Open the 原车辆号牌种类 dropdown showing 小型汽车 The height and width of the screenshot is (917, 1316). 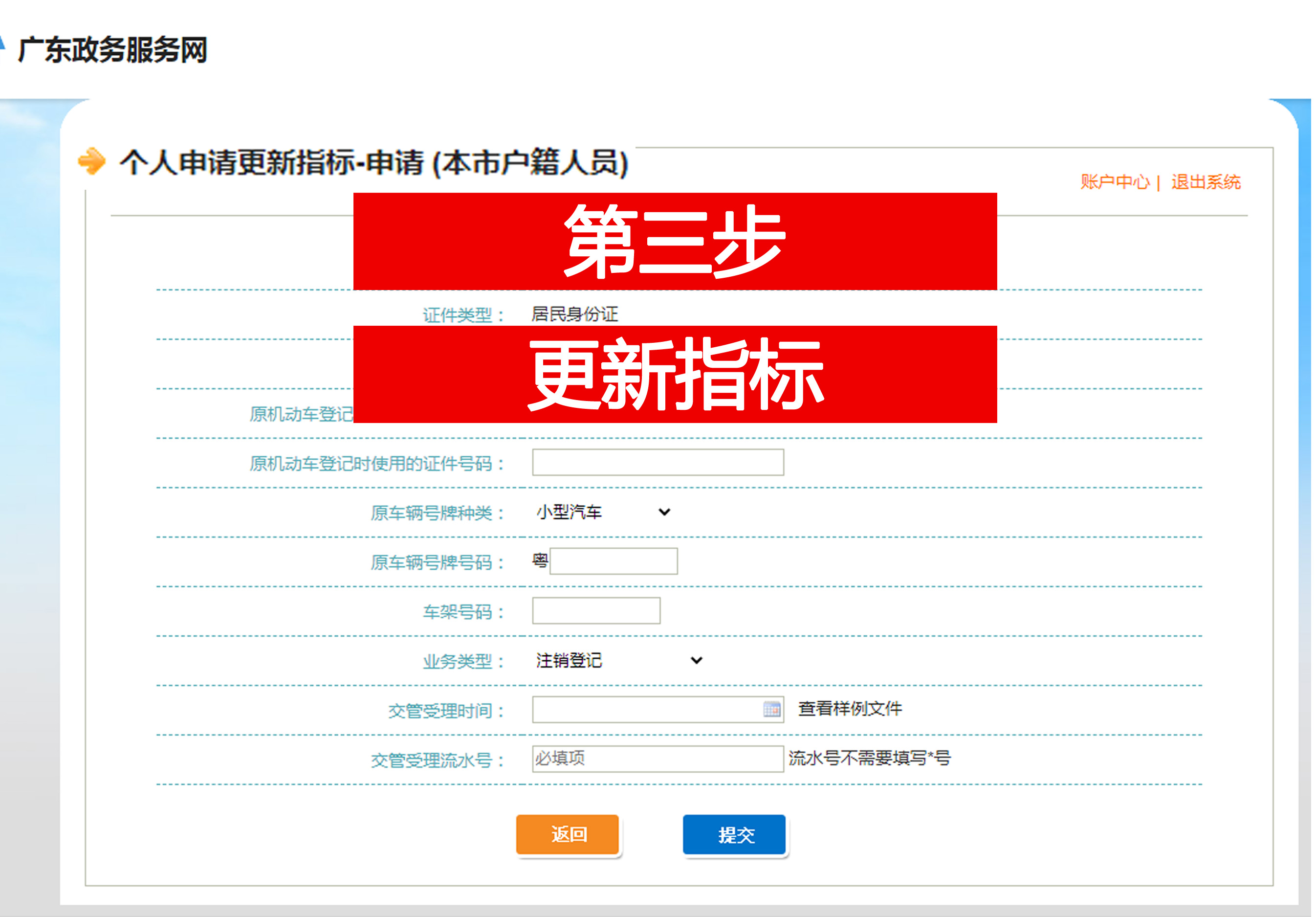point(603,512)
